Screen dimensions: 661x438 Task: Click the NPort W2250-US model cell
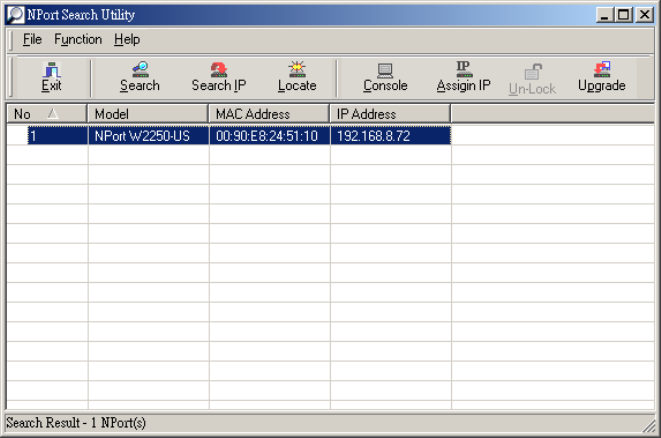[148, 136]
